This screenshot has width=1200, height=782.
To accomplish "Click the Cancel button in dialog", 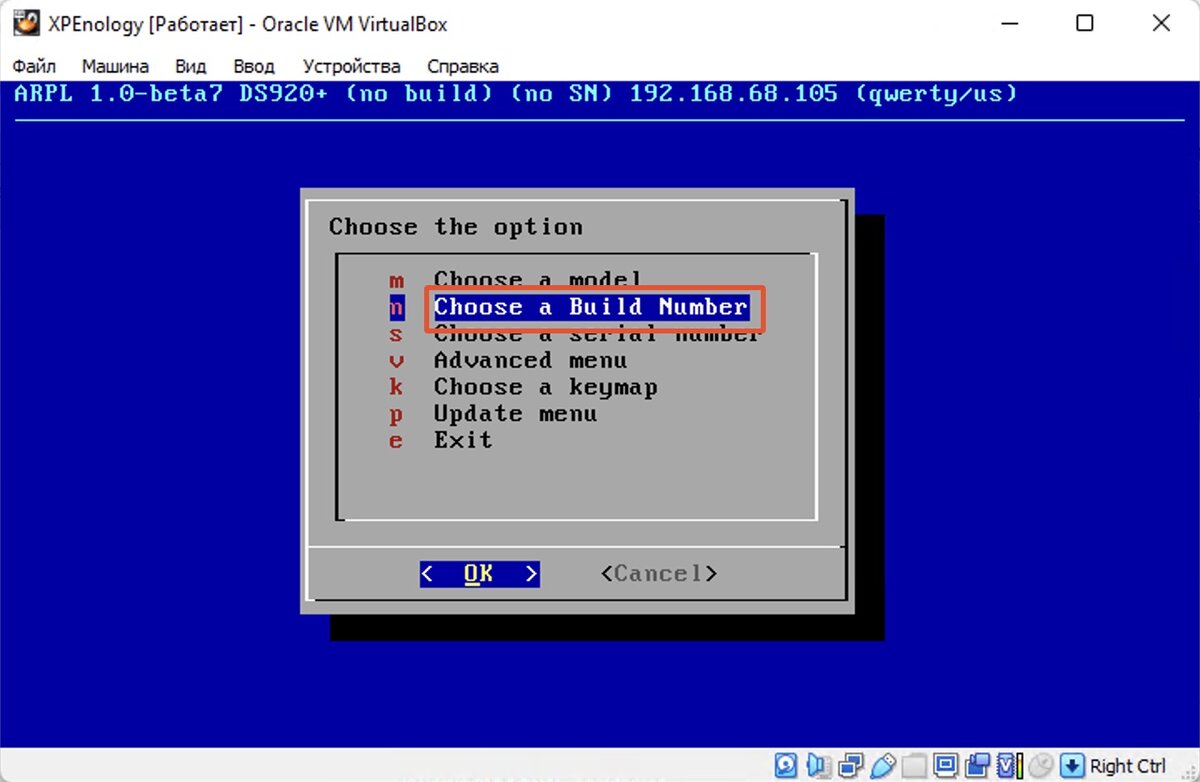I will pos(659,574).
